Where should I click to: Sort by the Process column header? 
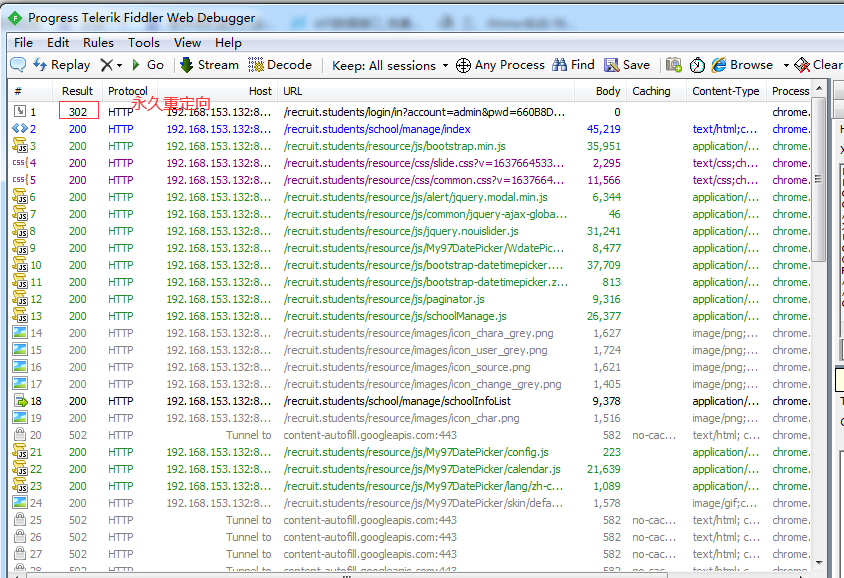(x=790, y=91)
